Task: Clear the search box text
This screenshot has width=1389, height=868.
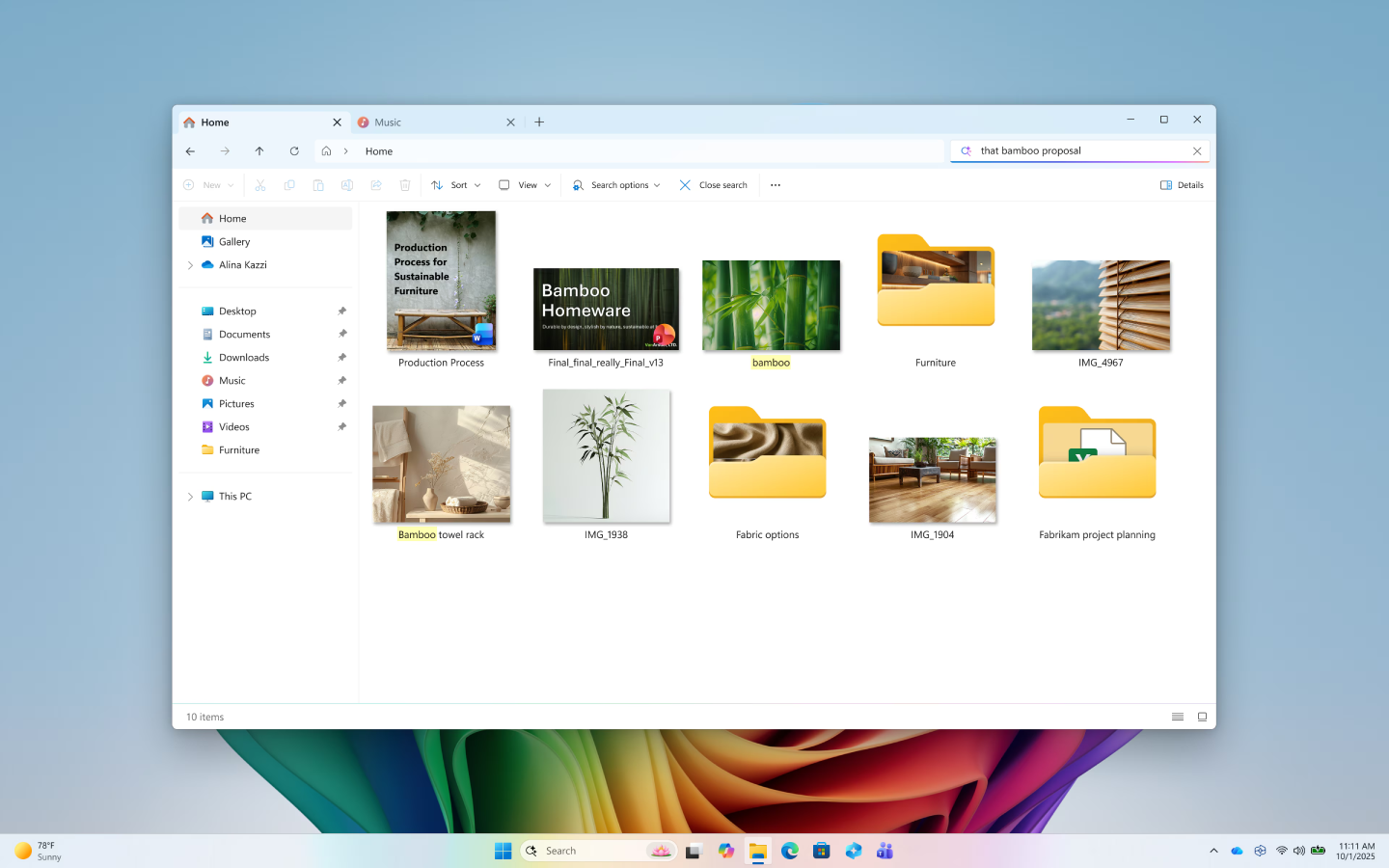Action: click(x=1197, y=151)
